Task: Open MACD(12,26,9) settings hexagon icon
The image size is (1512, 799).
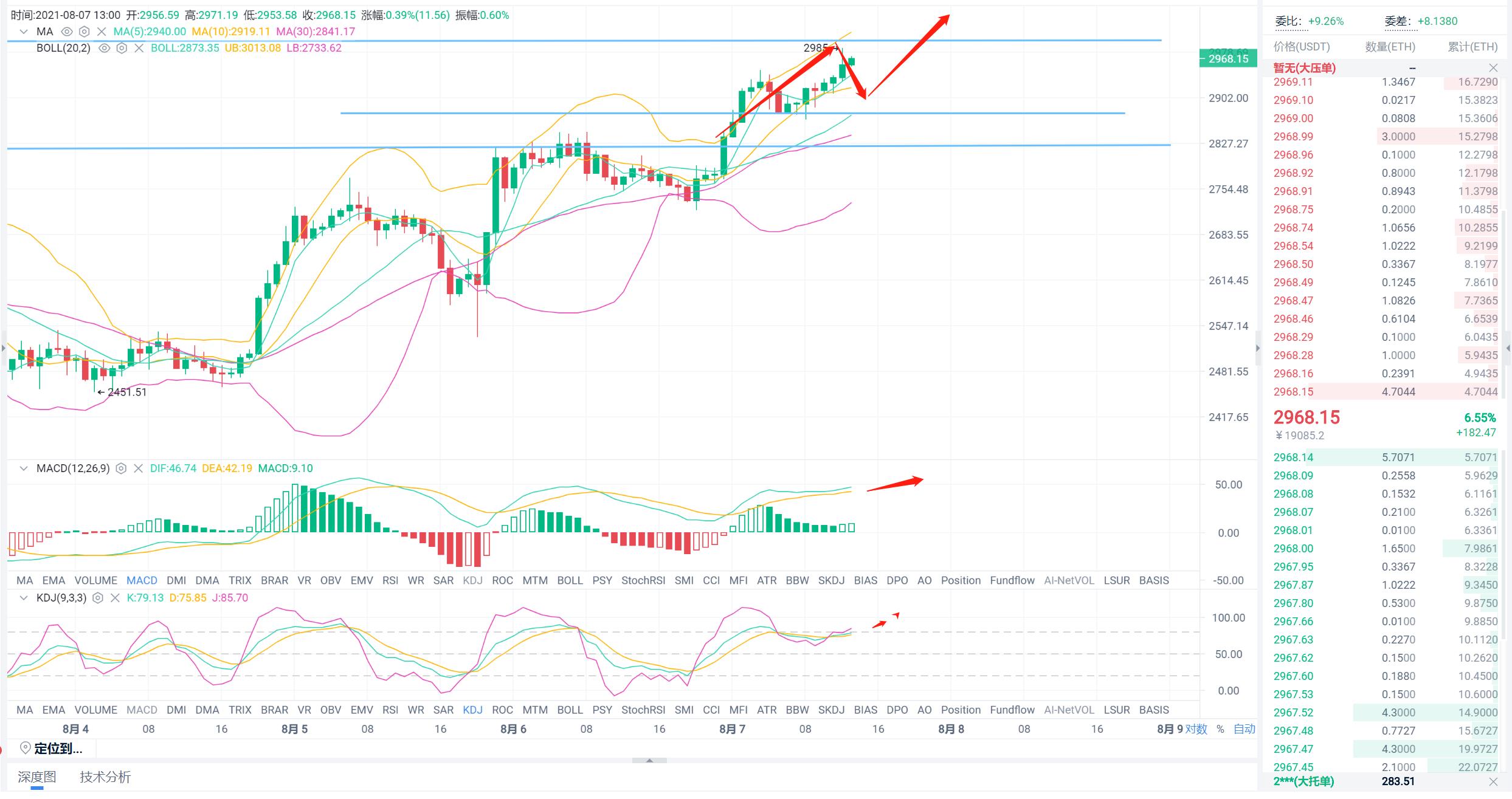Action: pyautogui.click(x=121, y=468)
